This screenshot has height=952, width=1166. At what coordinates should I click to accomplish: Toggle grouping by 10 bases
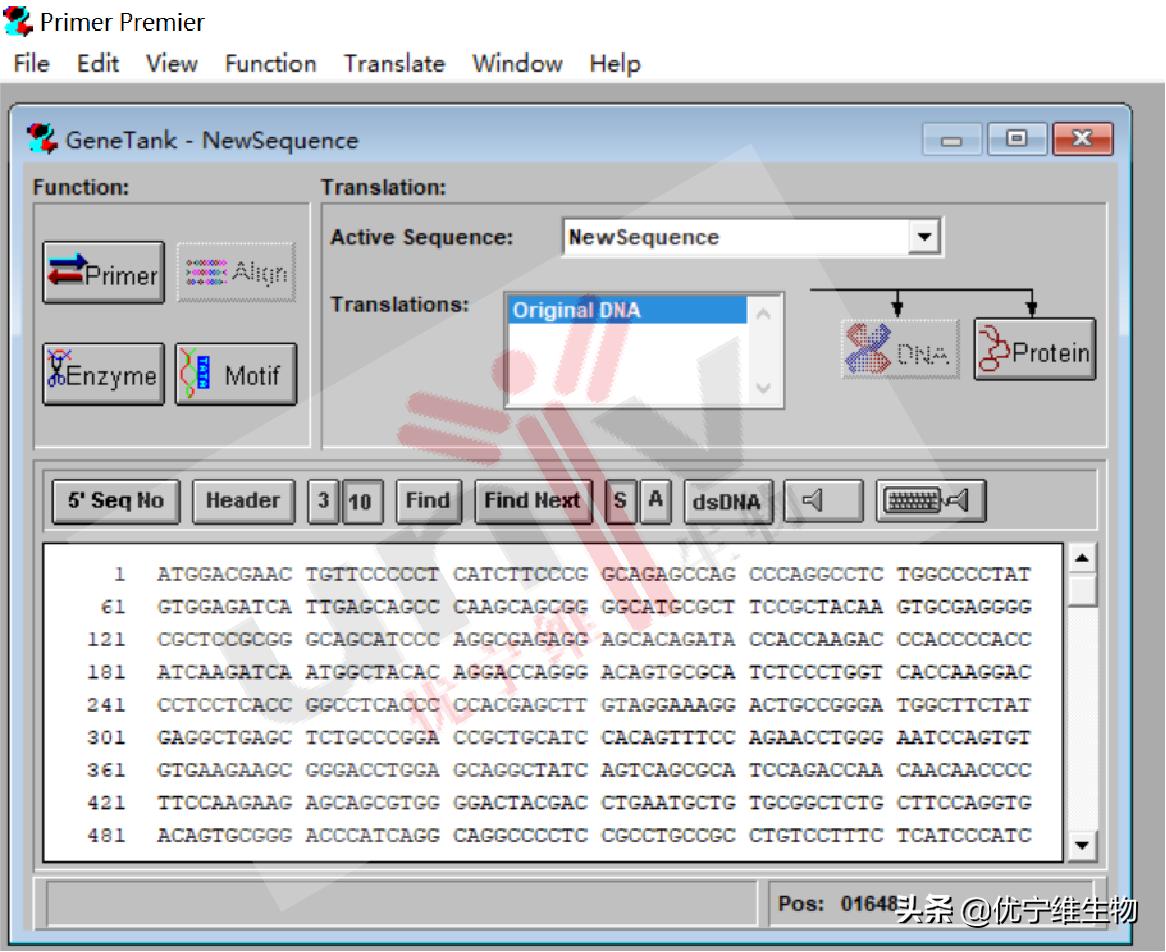click(361, 501)
